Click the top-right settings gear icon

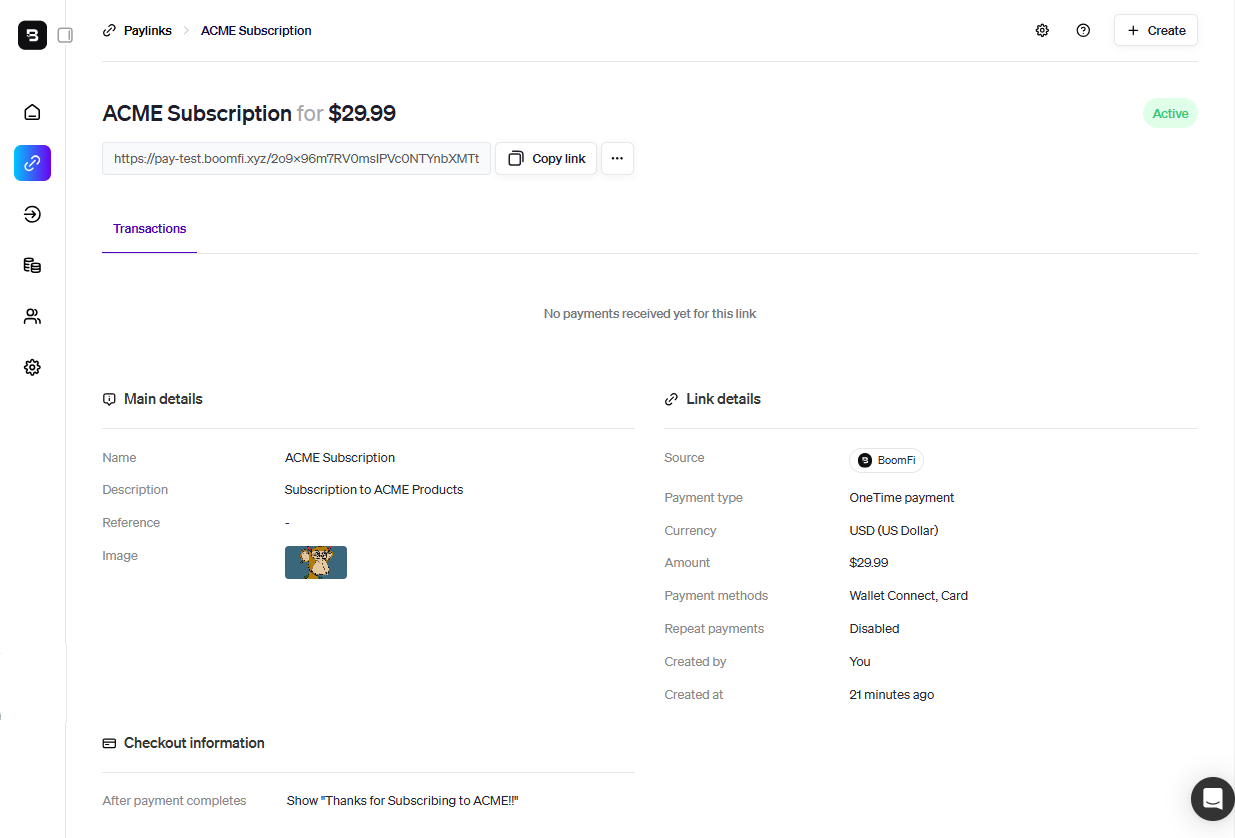(1042, 30)
